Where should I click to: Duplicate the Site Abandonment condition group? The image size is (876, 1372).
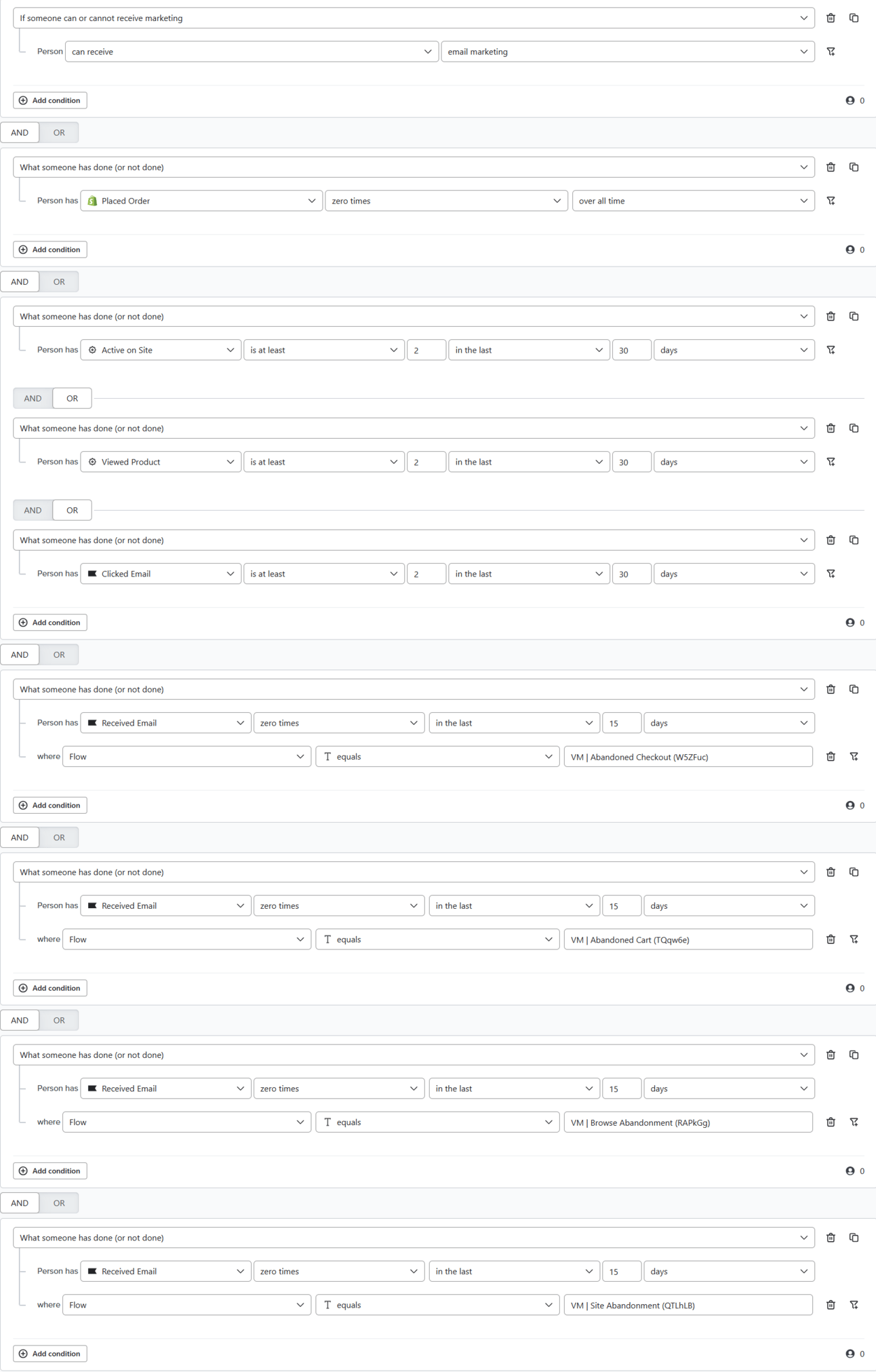pos(854,1238)
